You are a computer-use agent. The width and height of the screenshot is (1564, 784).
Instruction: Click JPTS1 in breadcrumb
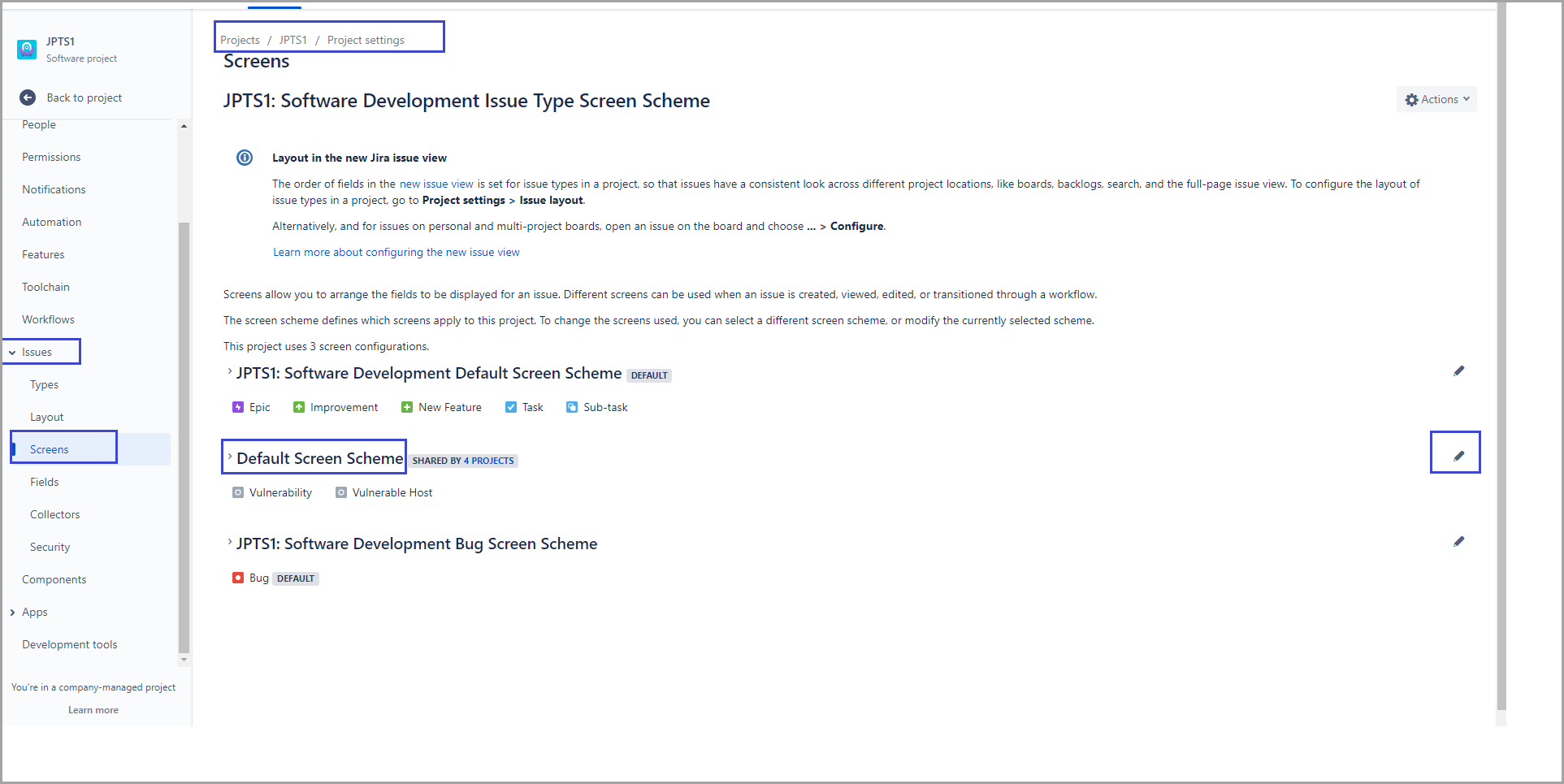[x=292, y=40]
